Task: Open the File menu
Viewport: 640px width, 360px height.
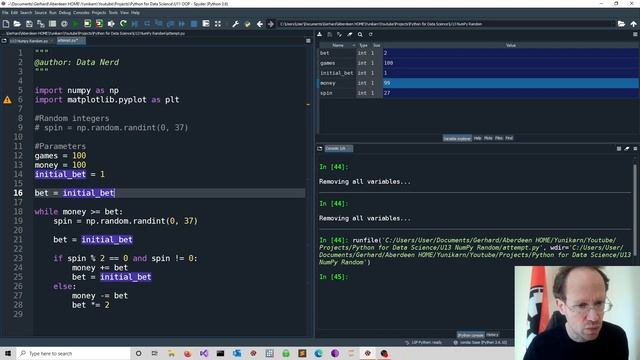Action: coord(5,13)
